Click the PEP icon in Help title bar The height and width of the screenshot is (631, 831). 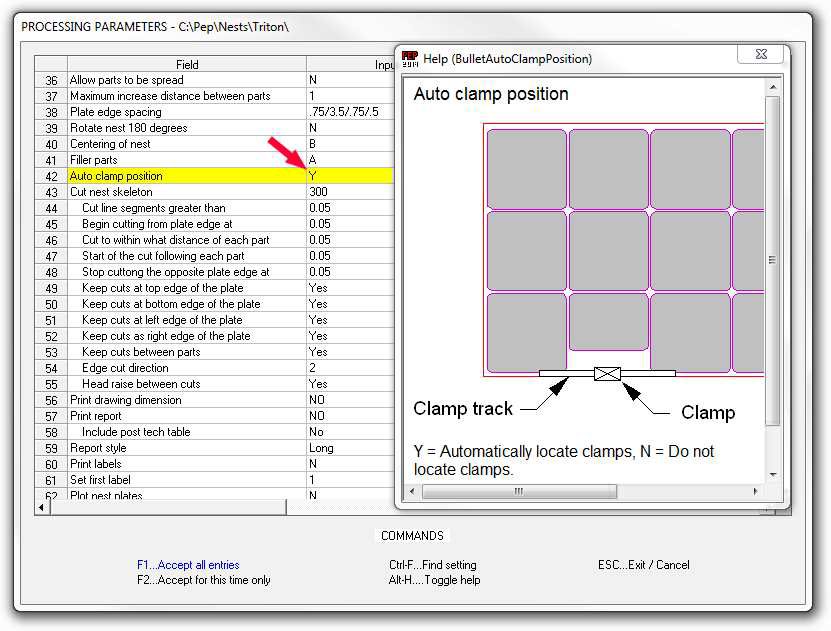point(410,59)
